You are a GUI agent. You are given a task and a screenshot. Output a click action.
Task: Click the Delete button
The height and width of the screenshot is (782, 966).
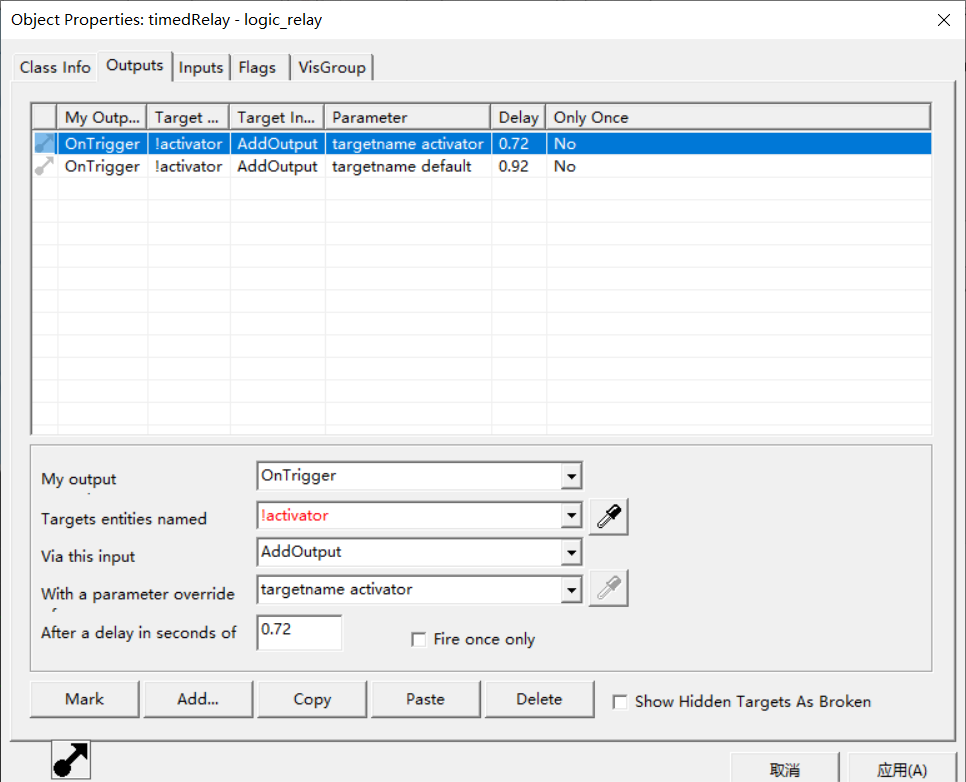tap(539, 699)
